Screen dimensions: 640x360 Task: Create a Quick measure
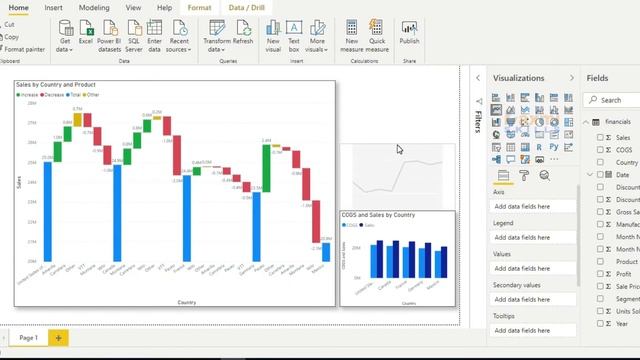coord(377,36)
